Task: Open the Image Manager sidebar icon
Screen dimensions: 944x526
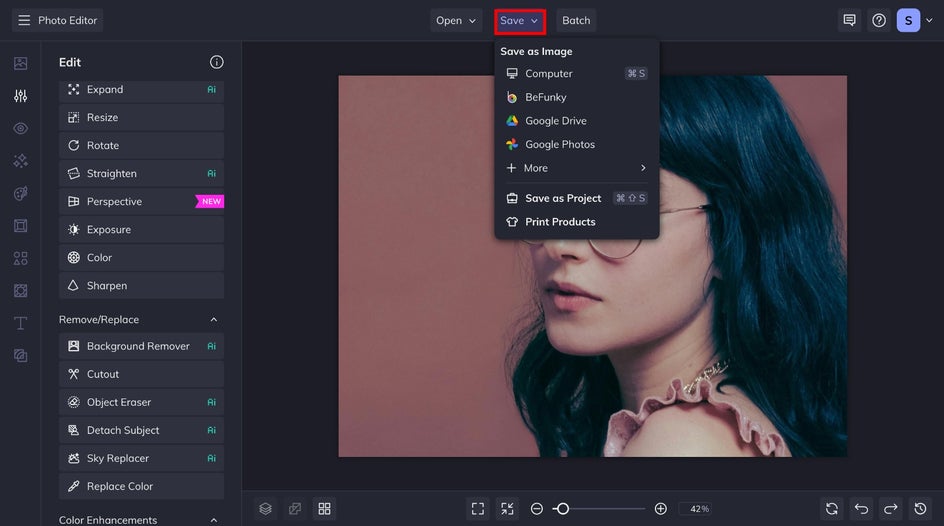Action: coord(20,63)
